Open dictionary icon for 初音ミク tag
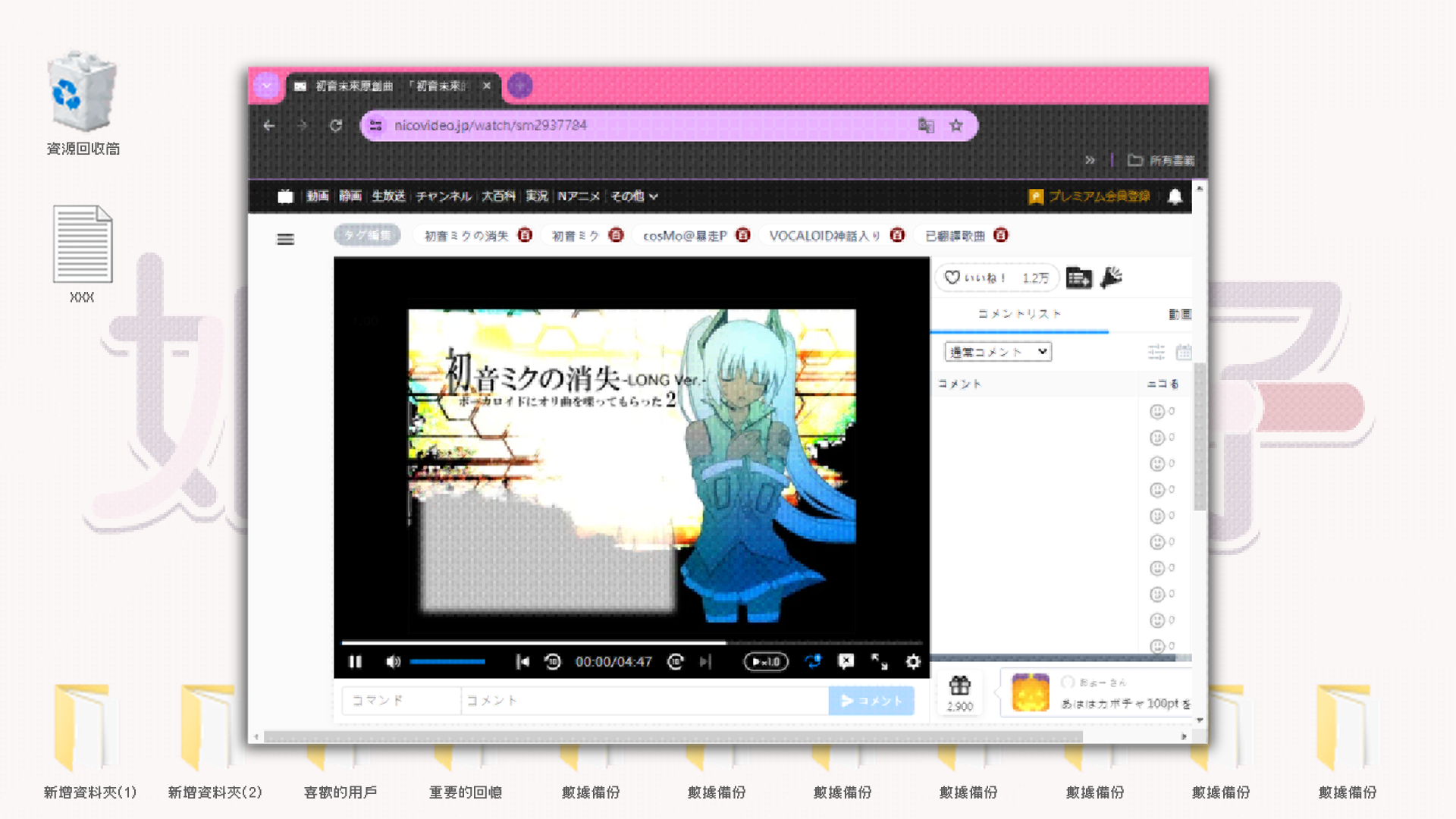1456x819 pixels. (x=616, y=235)
